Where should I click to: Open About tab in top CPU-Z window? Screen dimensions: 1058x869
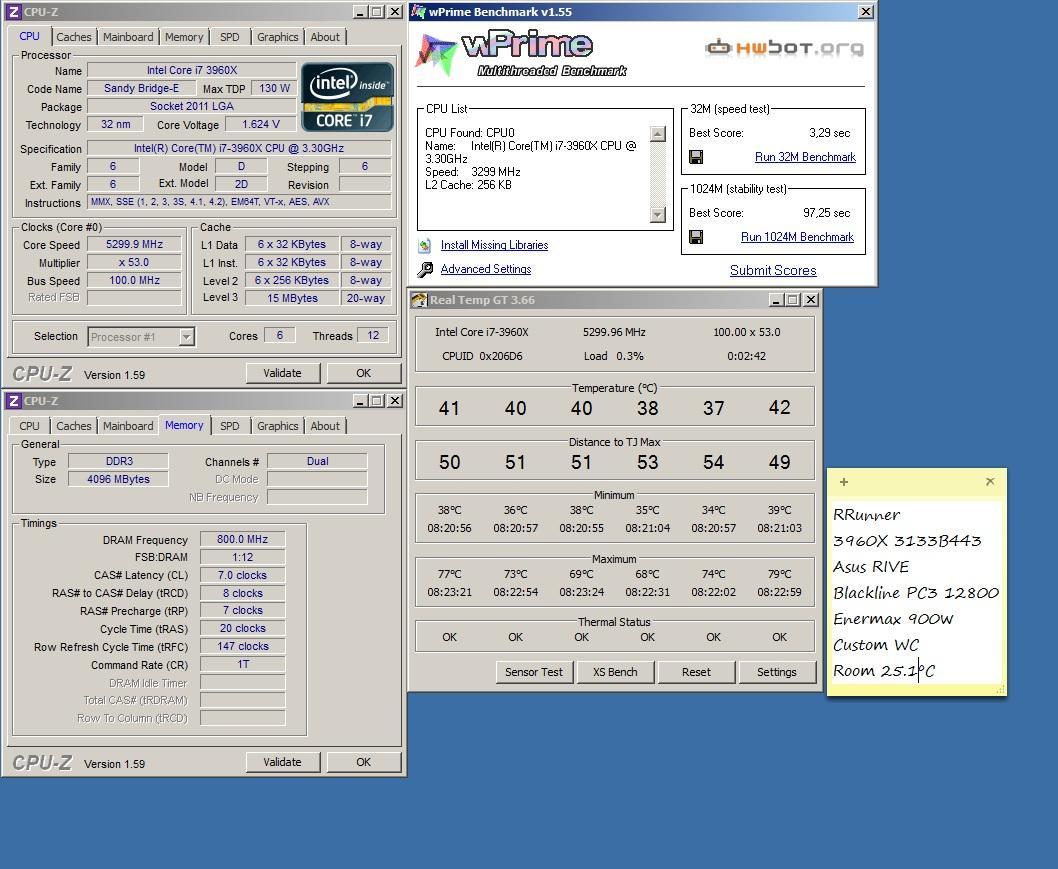click(325, 37)
